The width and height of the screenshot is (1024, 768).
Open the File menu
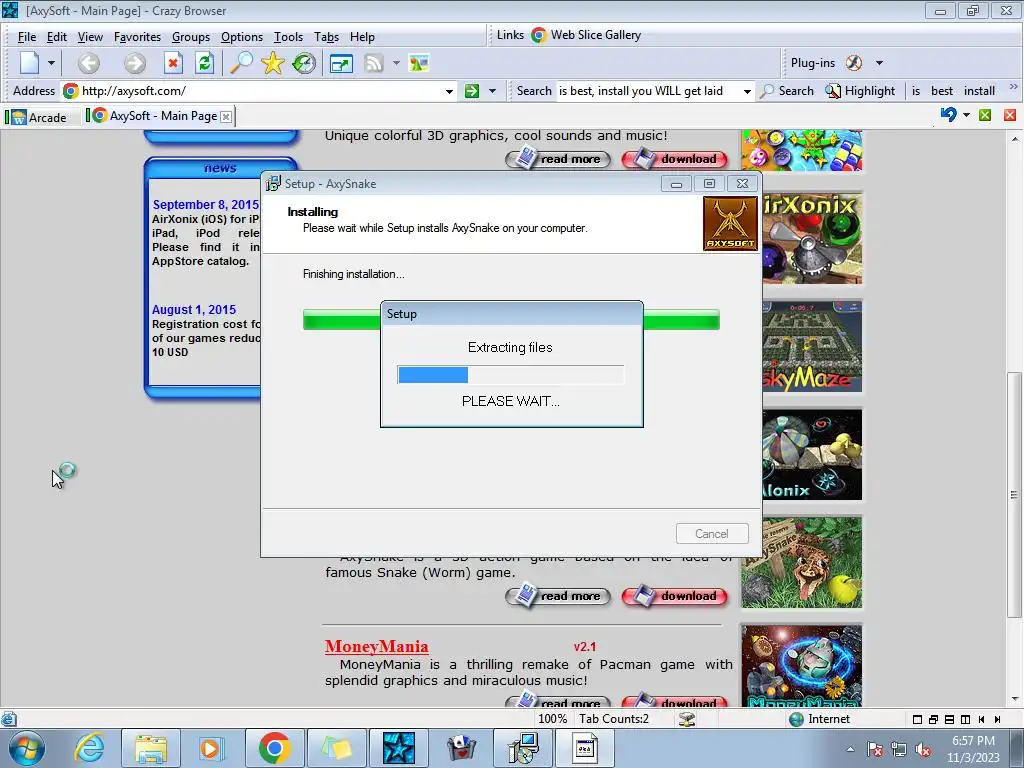click(x=27, y=37)
